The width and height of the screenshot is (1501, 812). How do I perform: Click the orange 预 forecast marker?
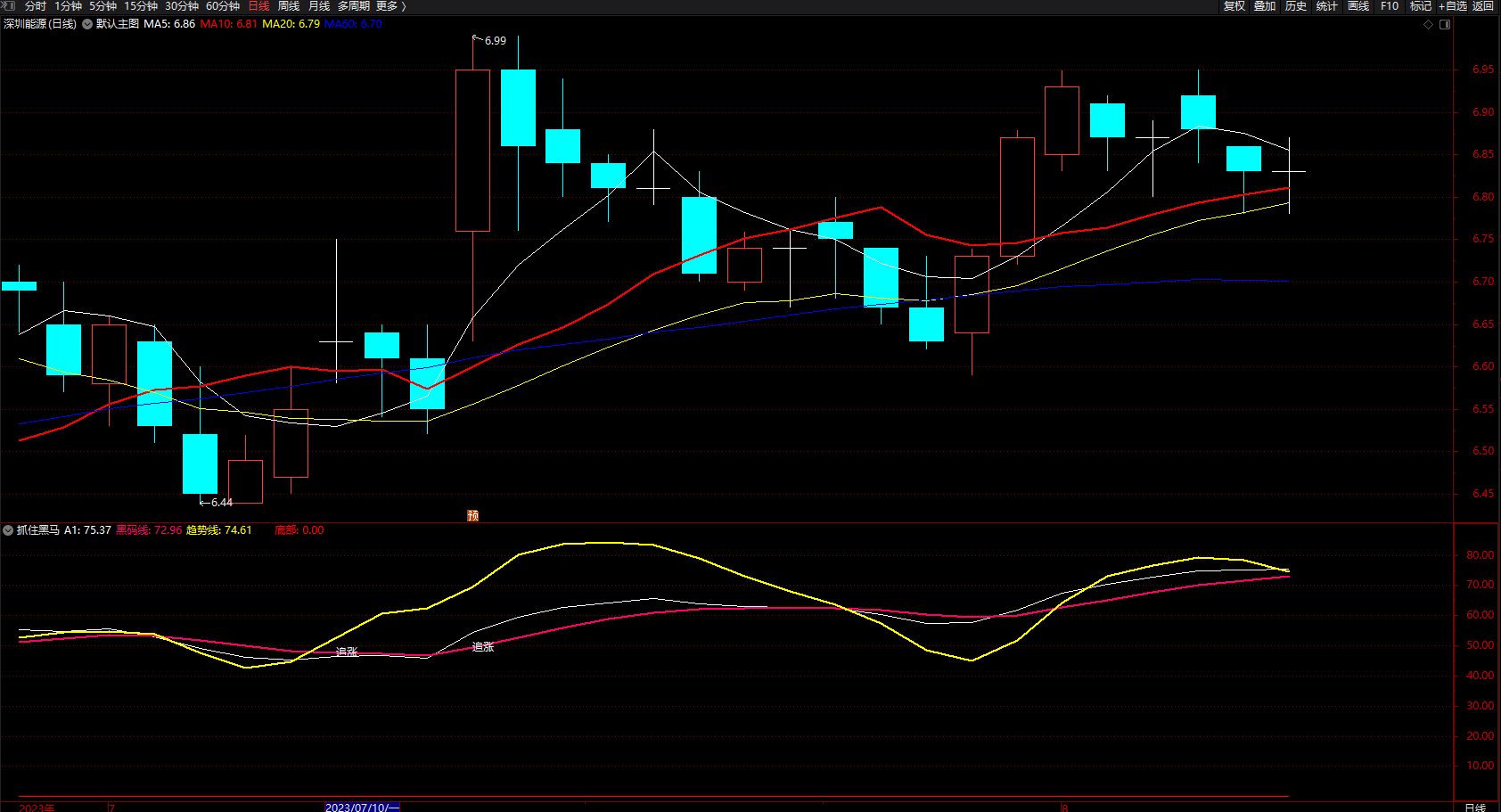pyautogui.click(x=472, y=515)
